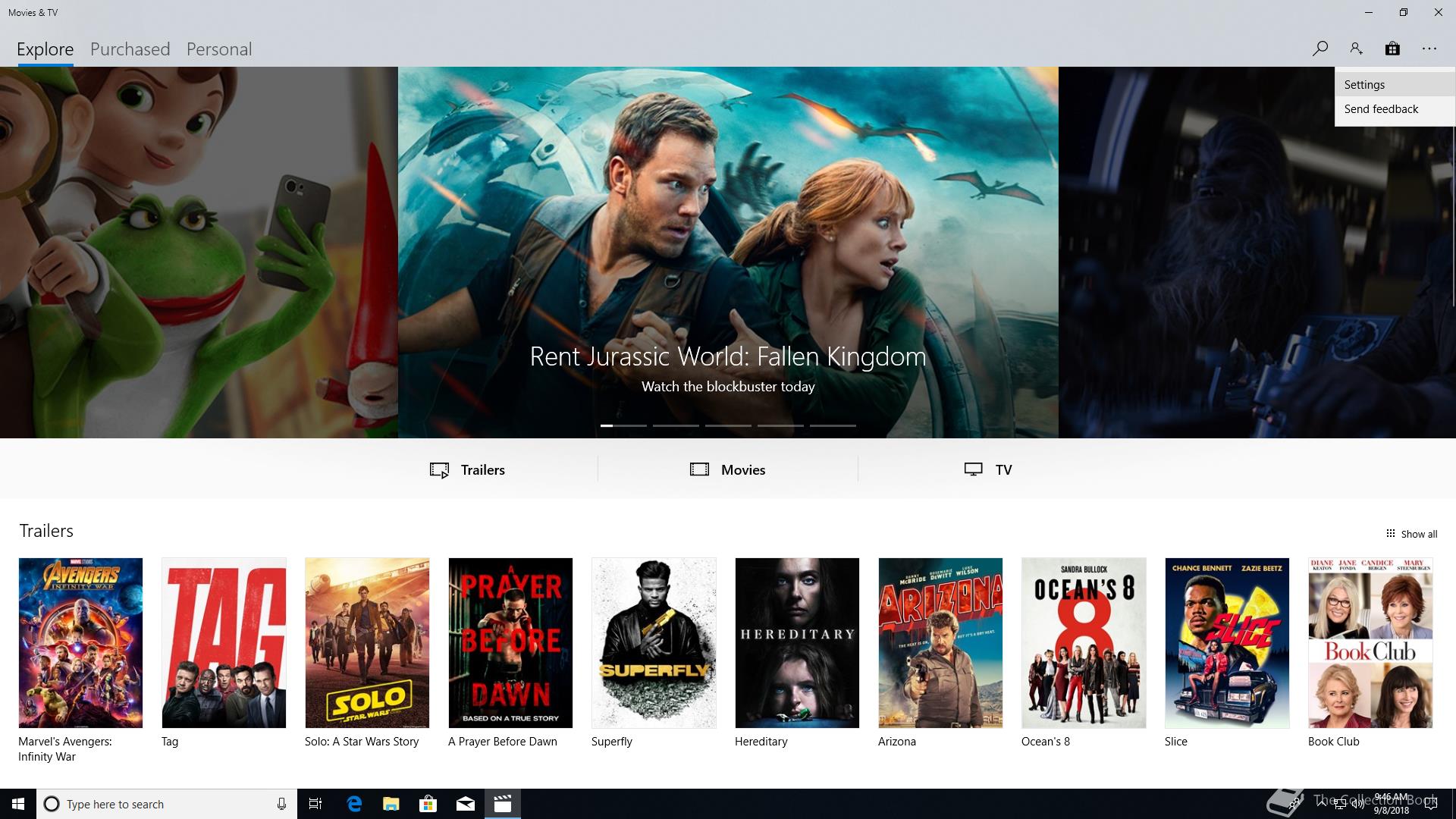The image size is (1456, 819).
Task: Launch Microsoft Edge from the taskbar
Action: 354,804
